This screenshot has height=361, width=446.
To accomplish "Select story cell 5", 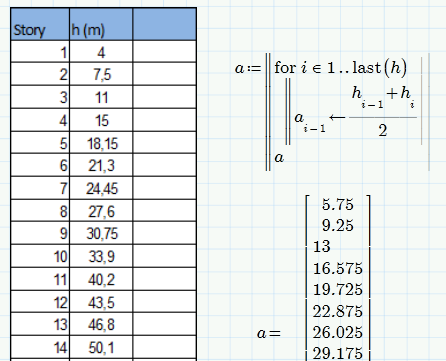I will coord(40,143).
